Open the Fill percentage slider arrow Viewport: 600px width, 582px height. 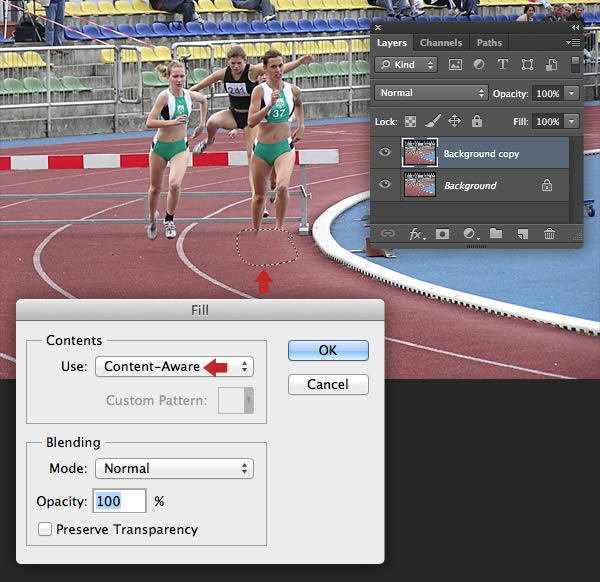click(x=572, y=122)
